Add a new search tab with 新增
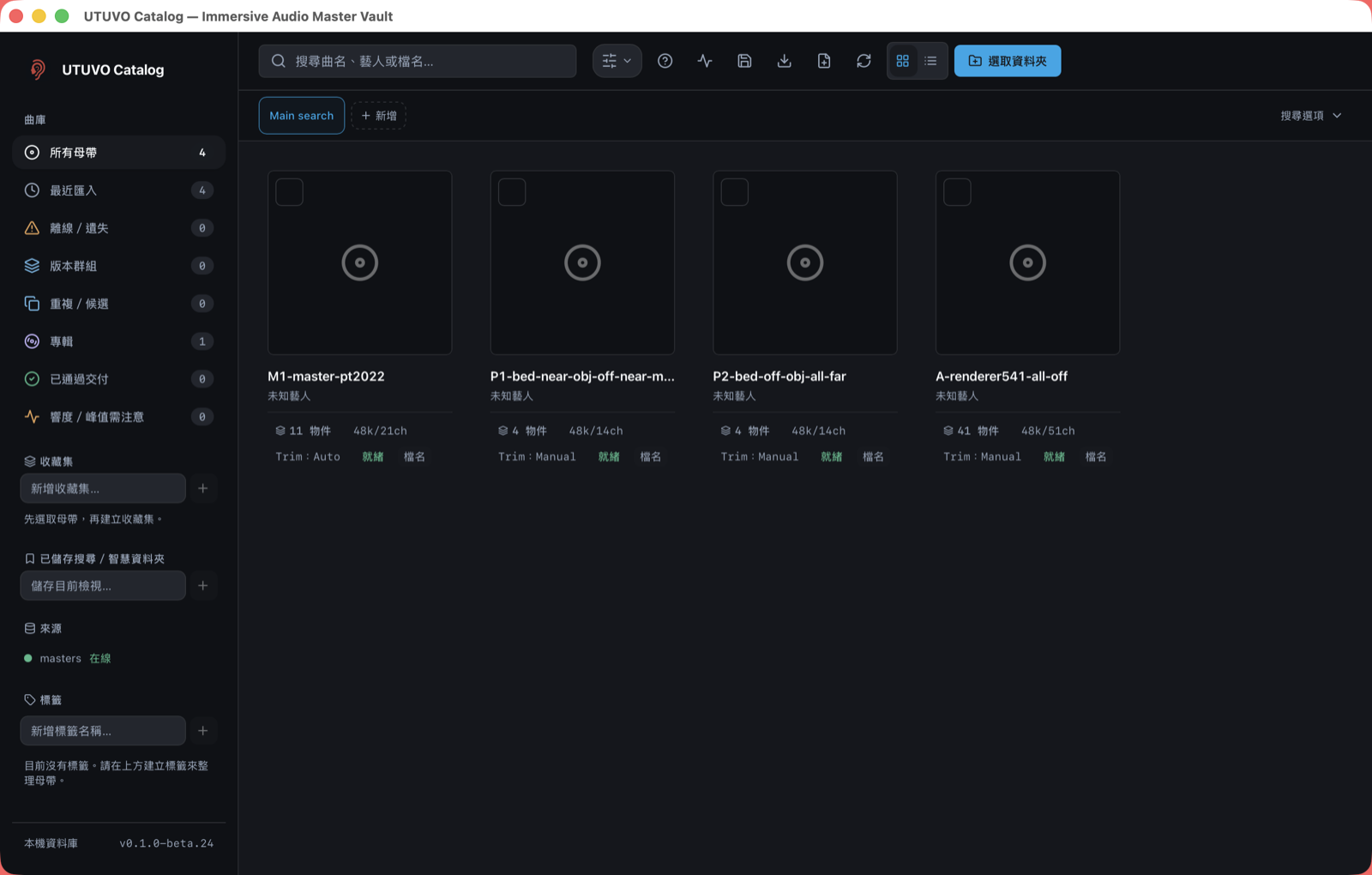 pyautogui.click(x=379, y=116)
